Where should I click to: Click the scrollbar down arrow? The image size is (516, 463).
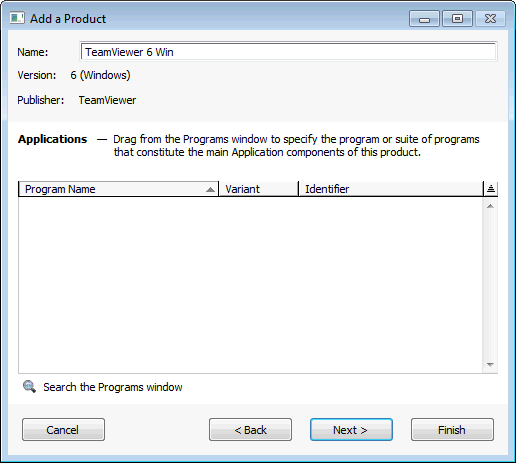(x=490, y=365)
